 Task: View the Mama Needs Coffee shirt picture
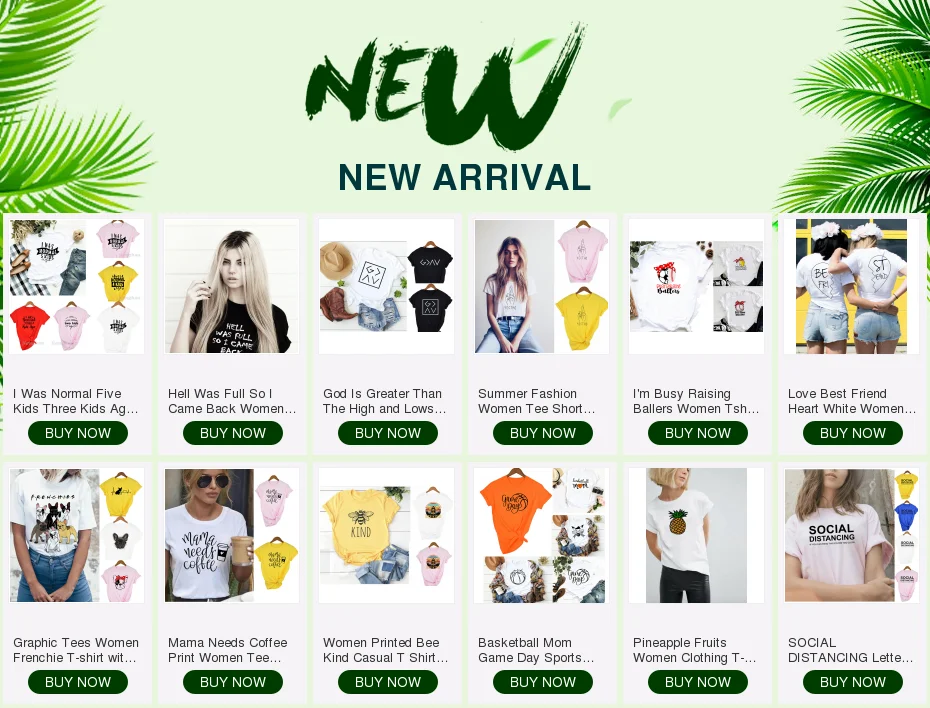coord(232,535)
